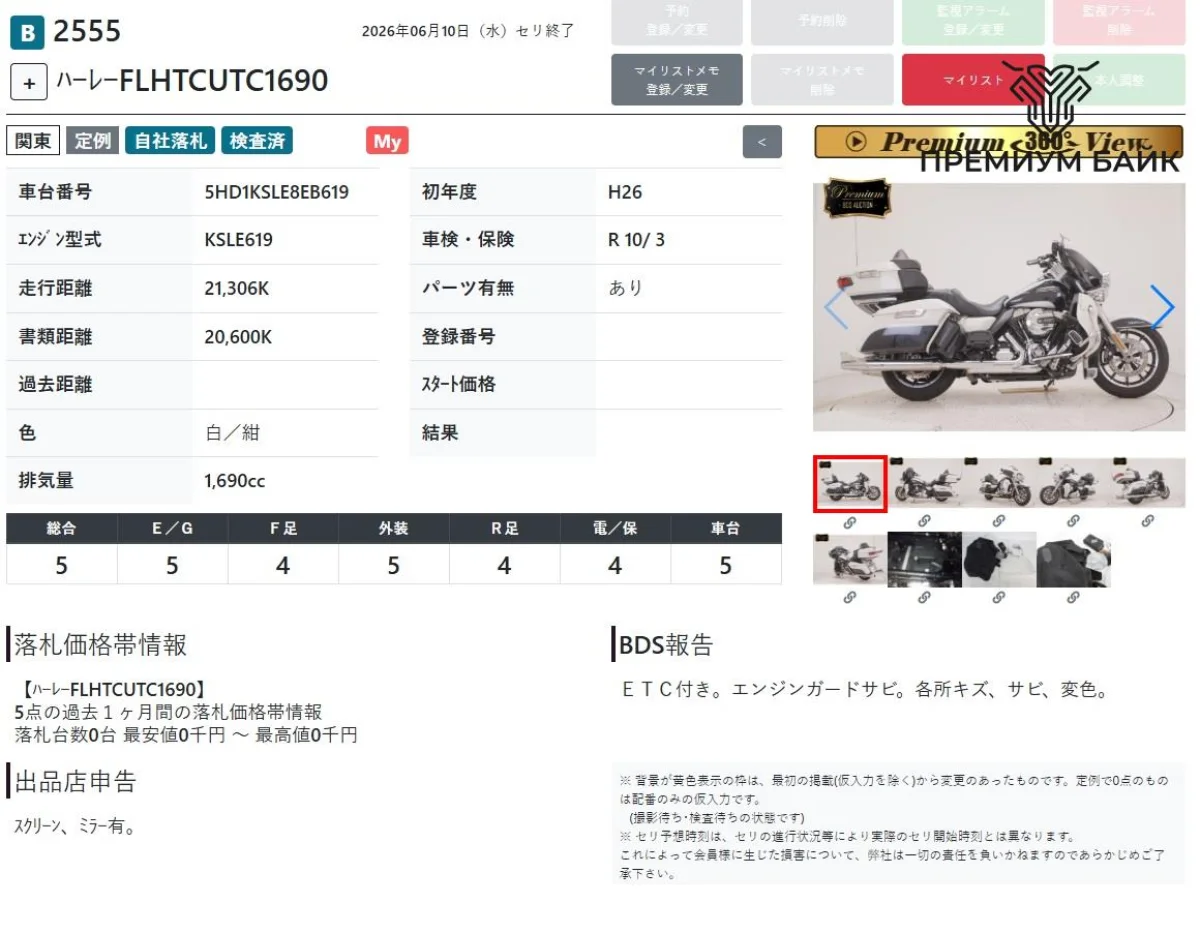Click the link icon under the third bottom-row thumbnail
1200x933 pixels.
999,598
